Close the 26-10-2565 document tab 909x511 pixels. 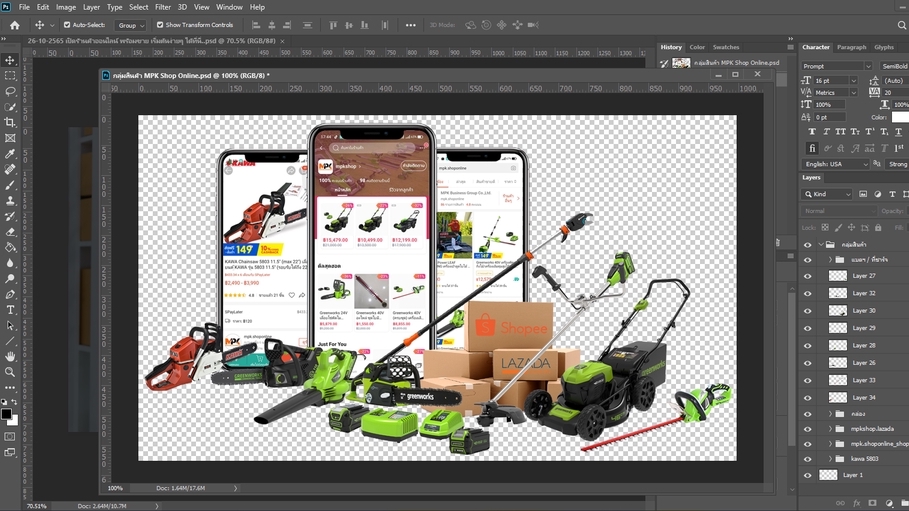[x=282, y=41]
